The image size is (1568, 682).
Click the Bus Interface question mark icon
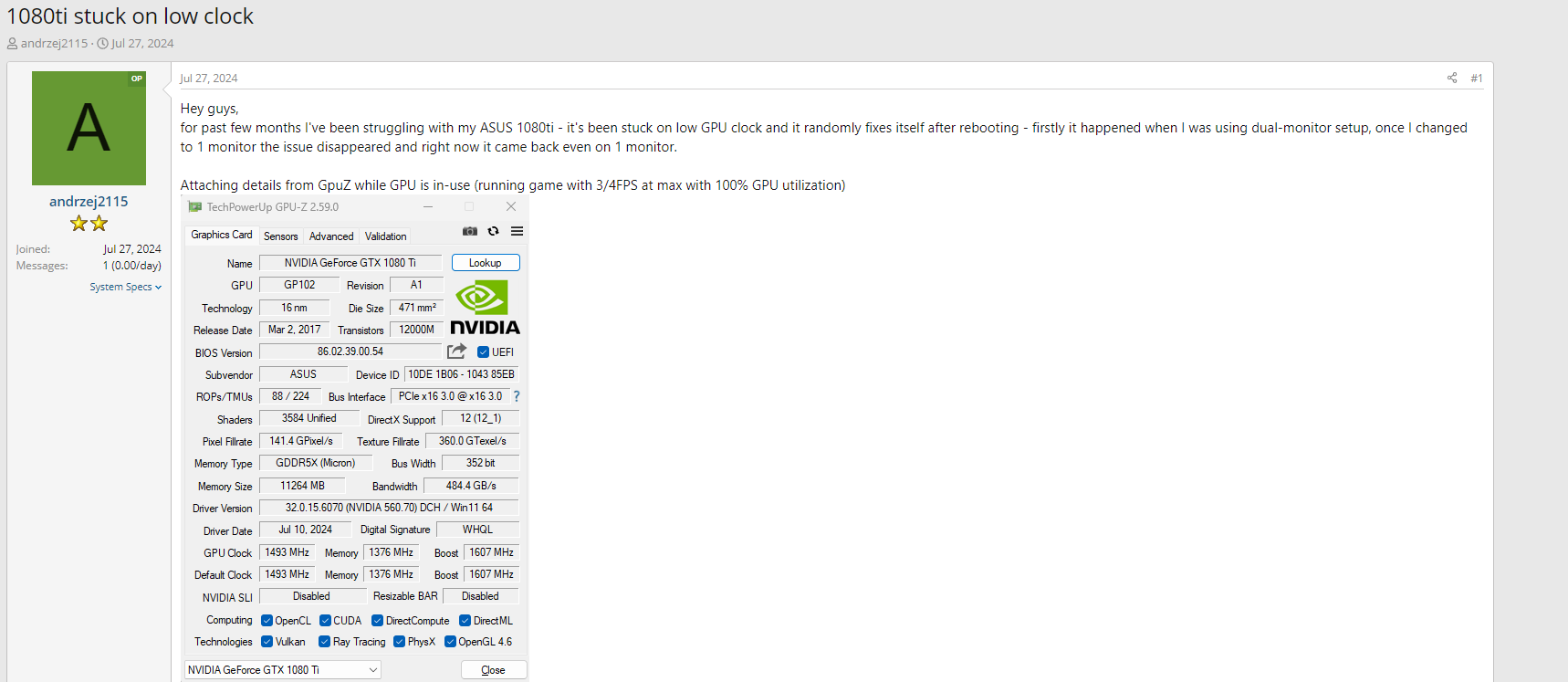[x=517, y=396]
